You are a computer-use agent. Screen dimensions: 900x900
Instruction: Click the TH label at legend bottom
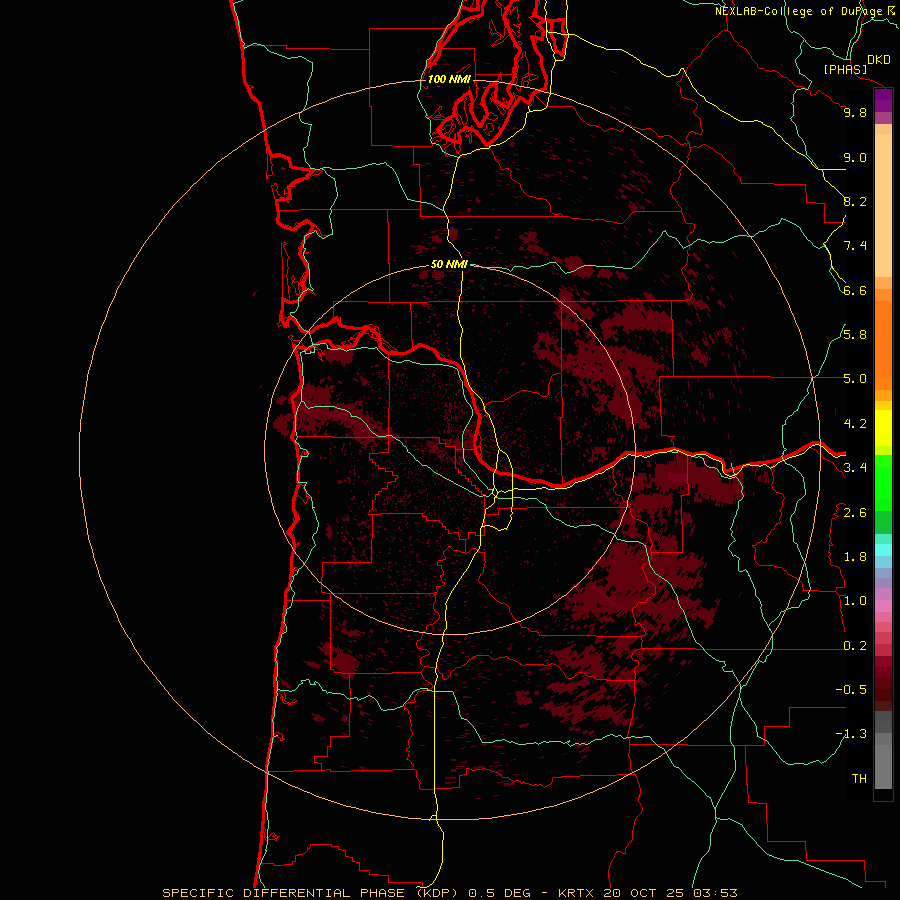859,779
